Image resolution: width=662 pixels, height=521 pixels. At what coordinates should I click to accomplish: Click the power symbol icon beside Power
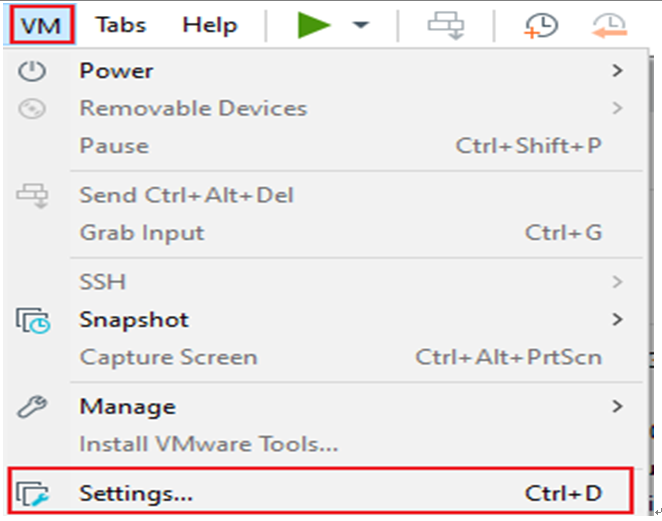33,71
